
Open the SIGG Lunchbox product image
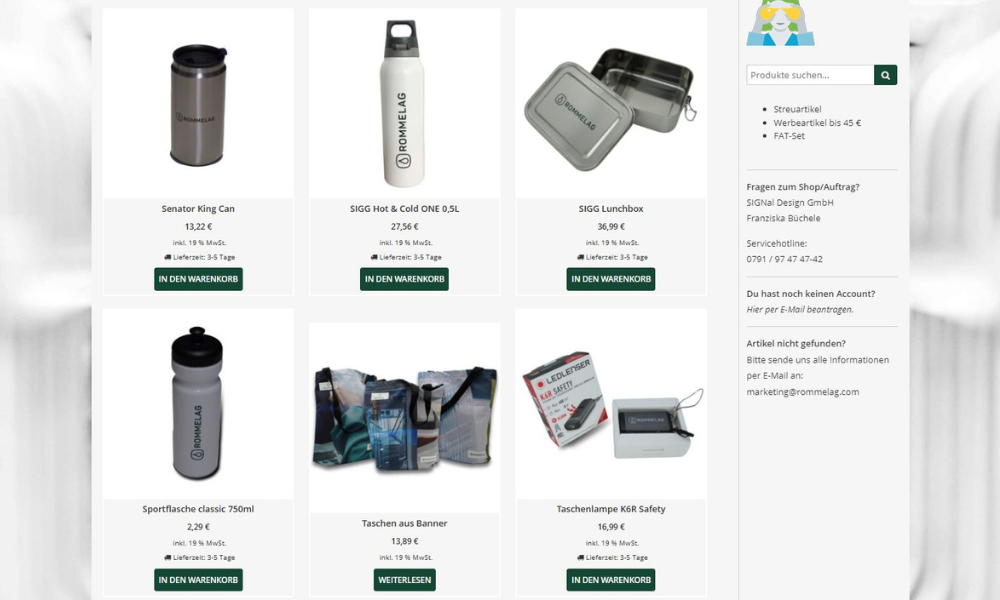pos(611,103)
